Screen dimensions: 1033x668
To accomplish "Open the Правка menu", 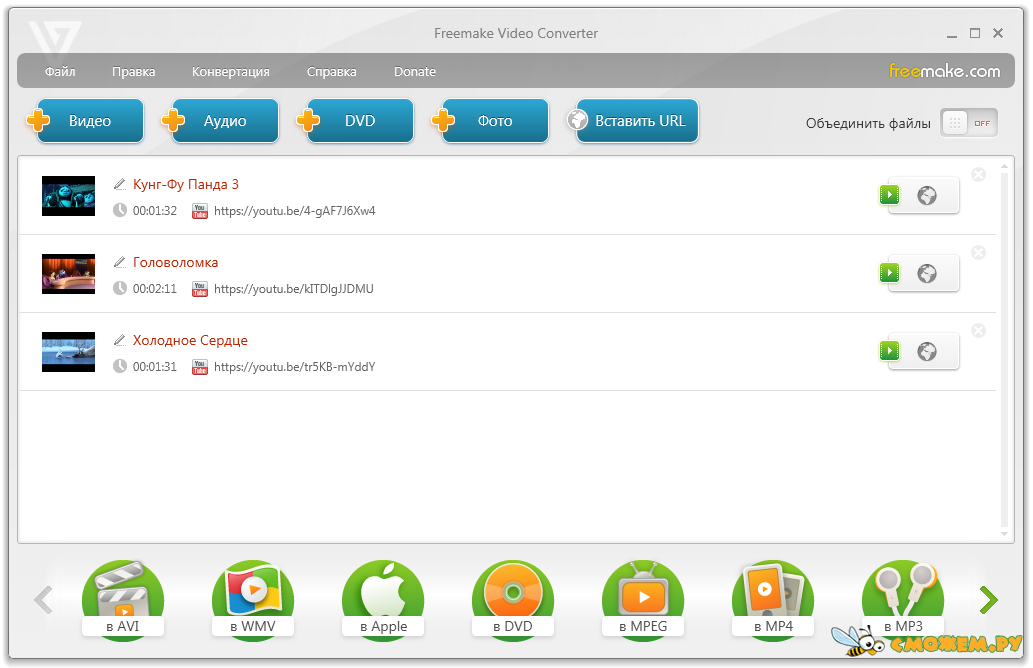I will pyautogui.click(x=134, y=71).
